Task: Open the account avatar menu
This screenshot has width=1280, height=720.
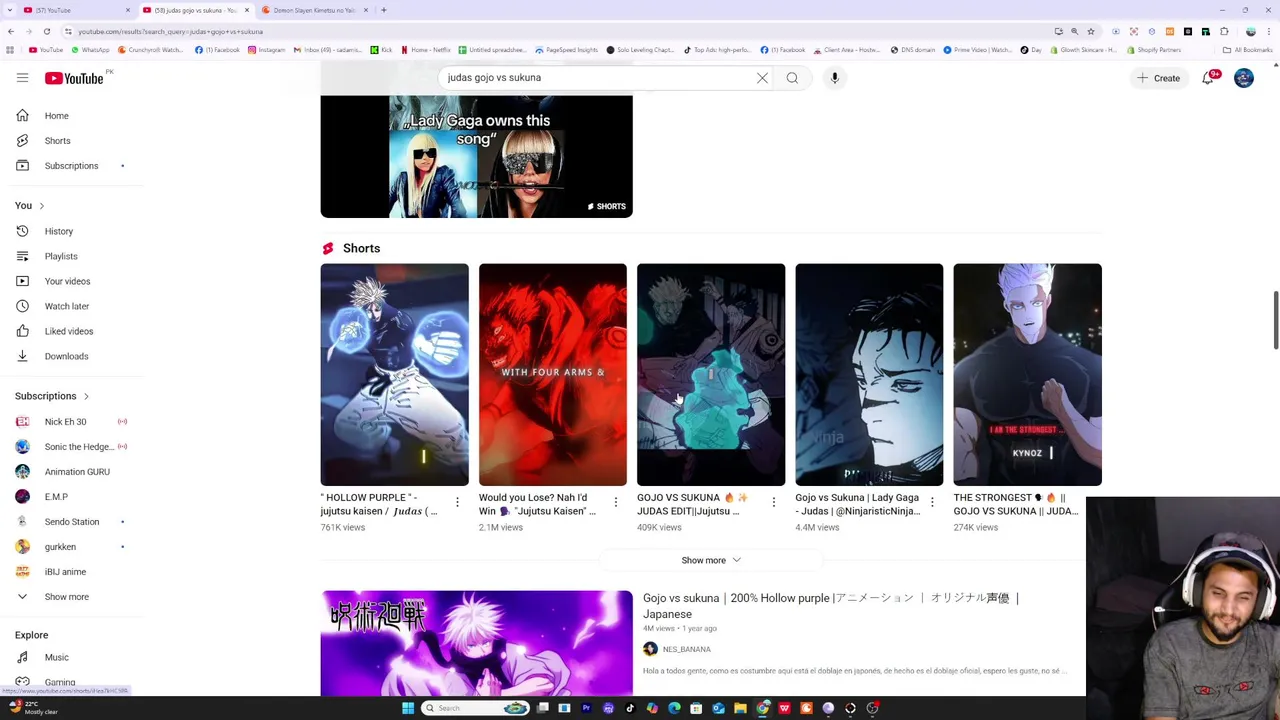Action: point(1244,78)
